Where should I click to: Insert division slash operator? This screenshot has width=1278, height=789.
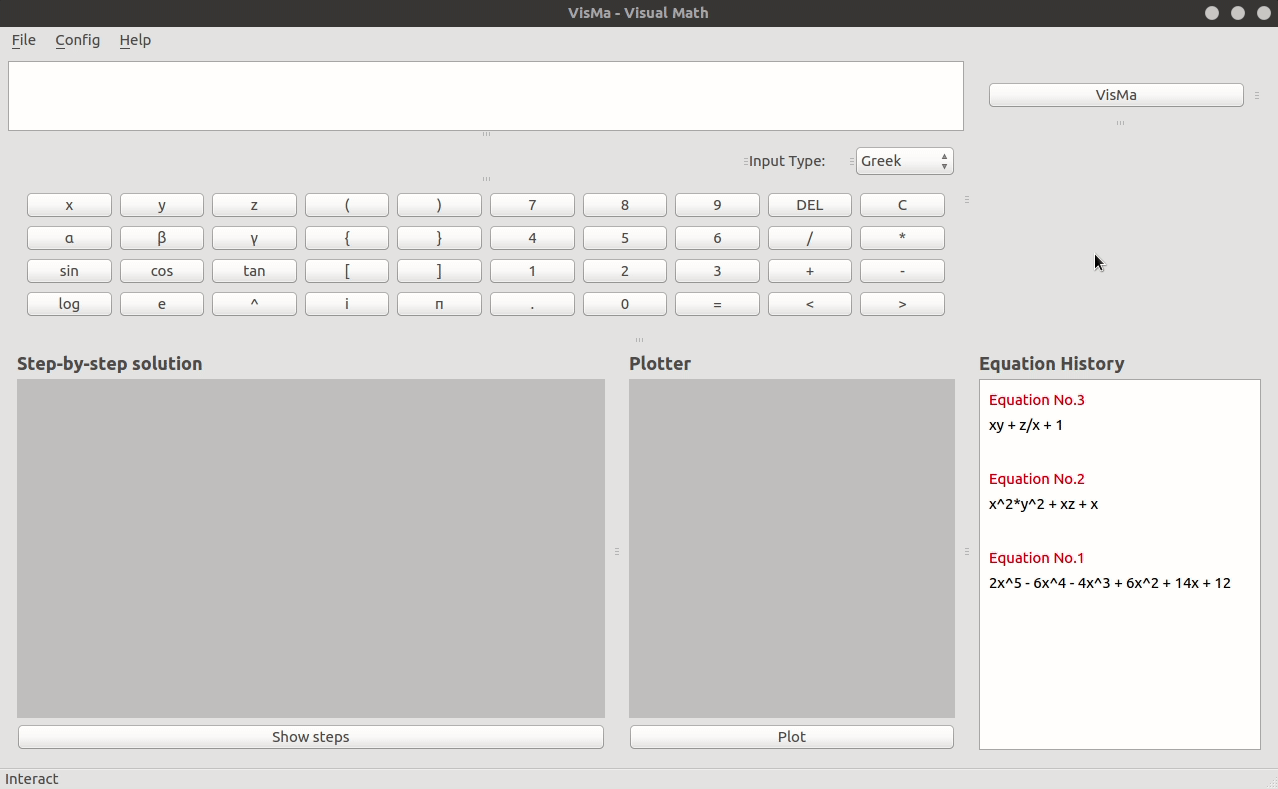pos(810,238)
